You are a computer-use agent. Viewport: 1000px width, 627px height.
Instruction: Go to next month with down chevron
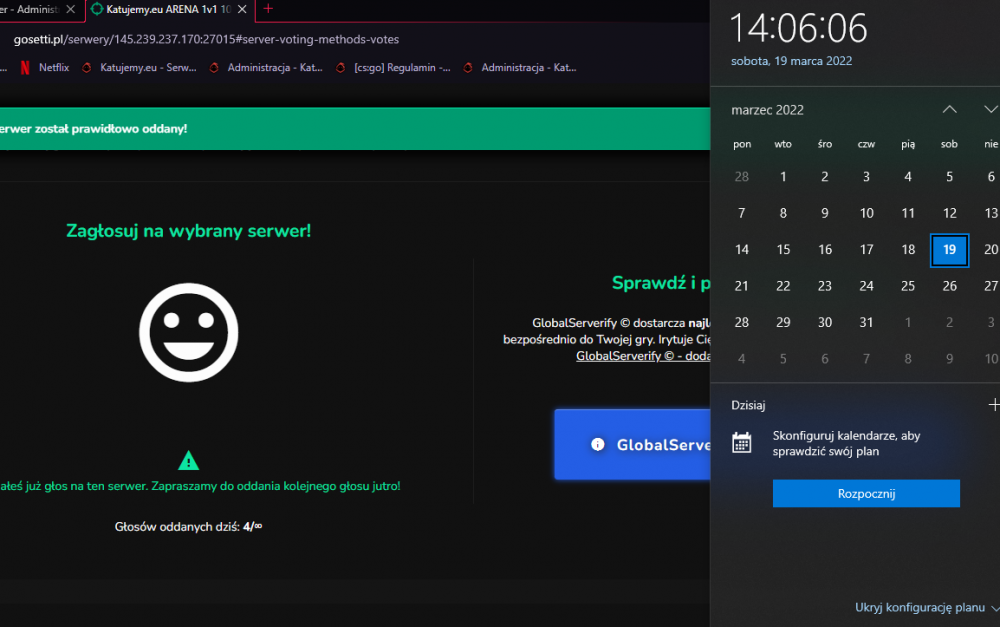click(990, 110)
